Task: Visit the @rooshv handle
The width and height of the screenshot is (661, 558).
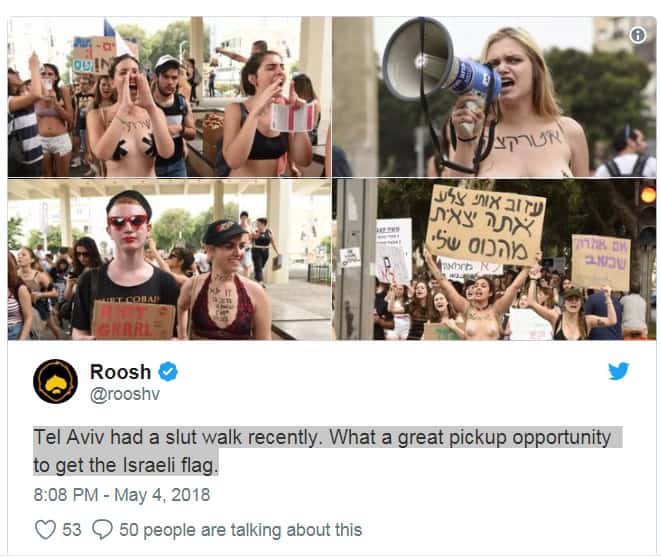Action: [125, 394]
